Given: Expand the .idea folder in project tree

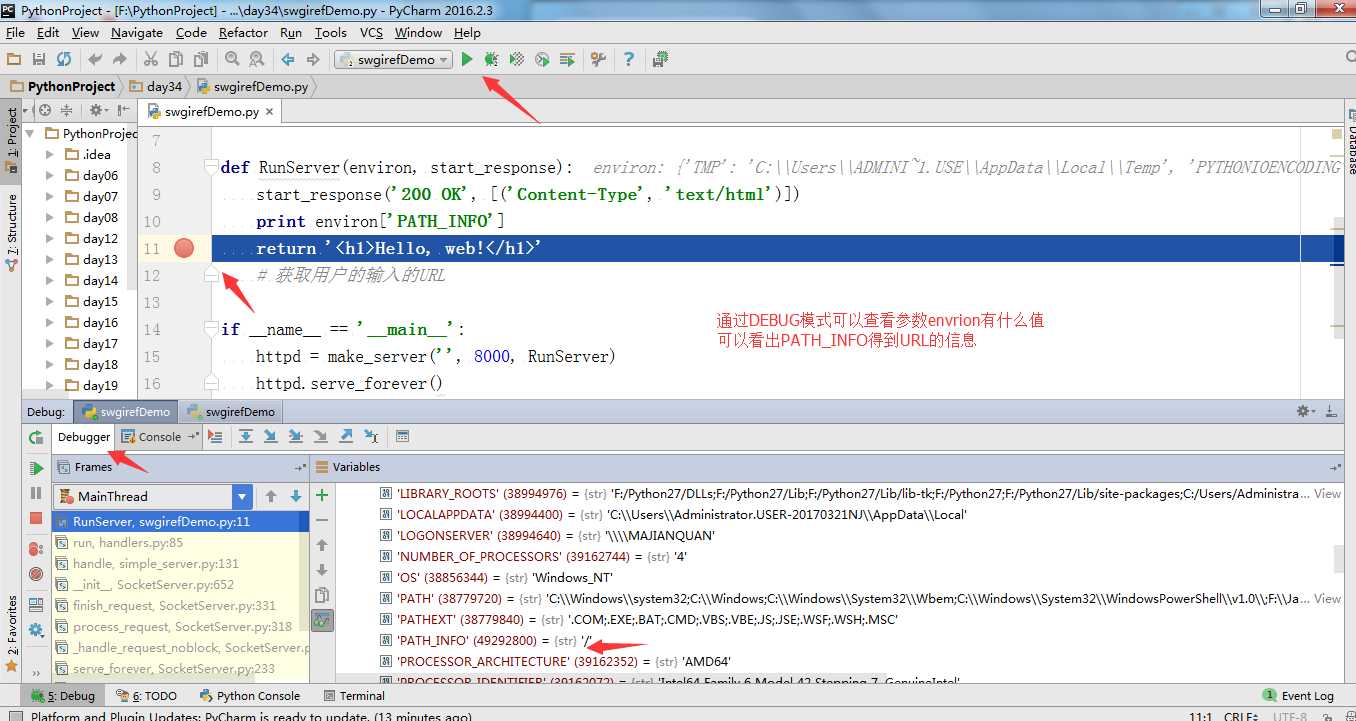Looking at the screenshot, I should click(50, 154).
